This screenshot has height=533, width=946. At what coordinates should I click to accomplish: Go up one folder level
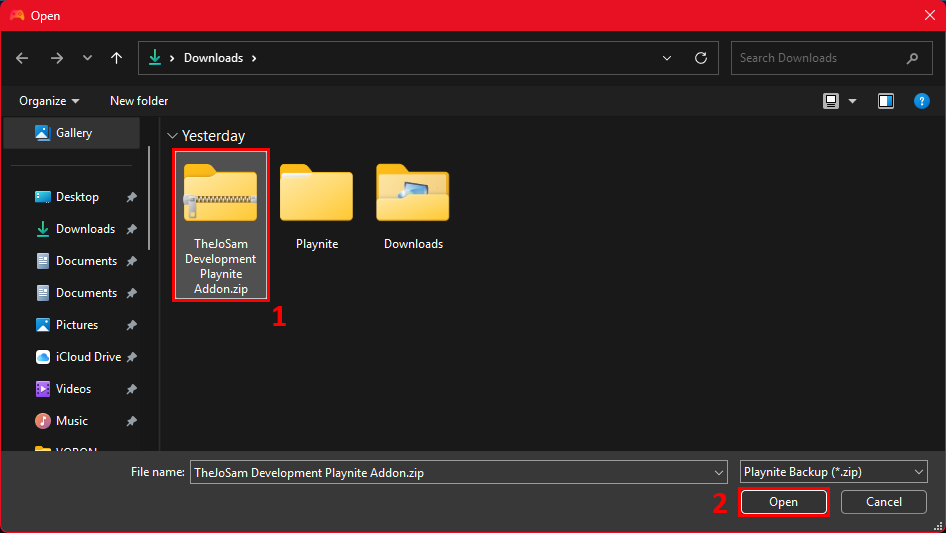point(116,58)
